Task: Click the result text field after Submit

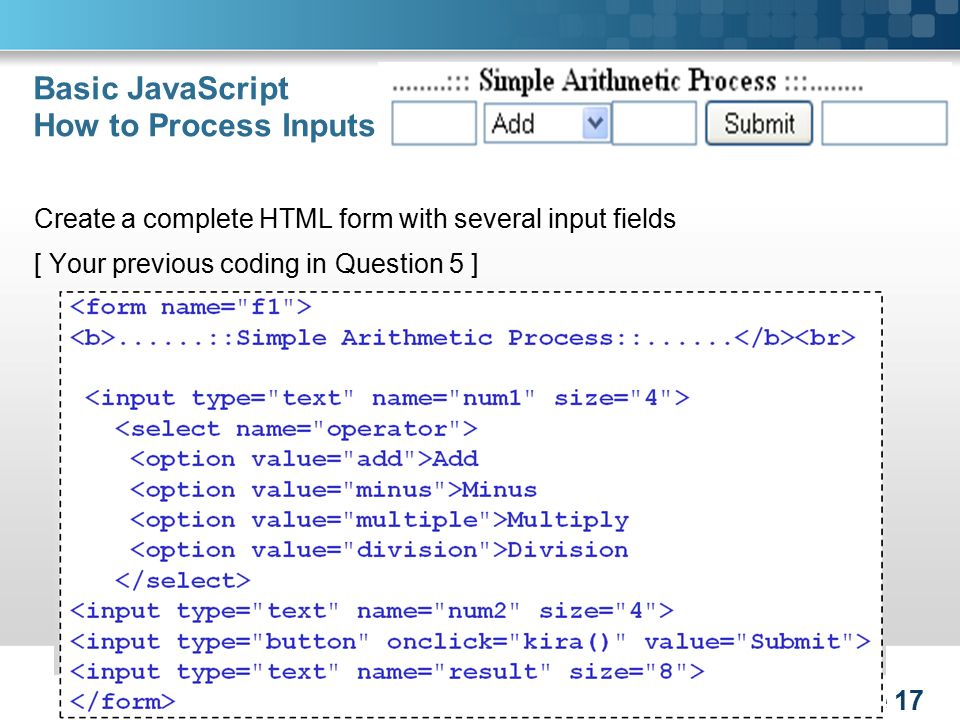Action: 884,123
